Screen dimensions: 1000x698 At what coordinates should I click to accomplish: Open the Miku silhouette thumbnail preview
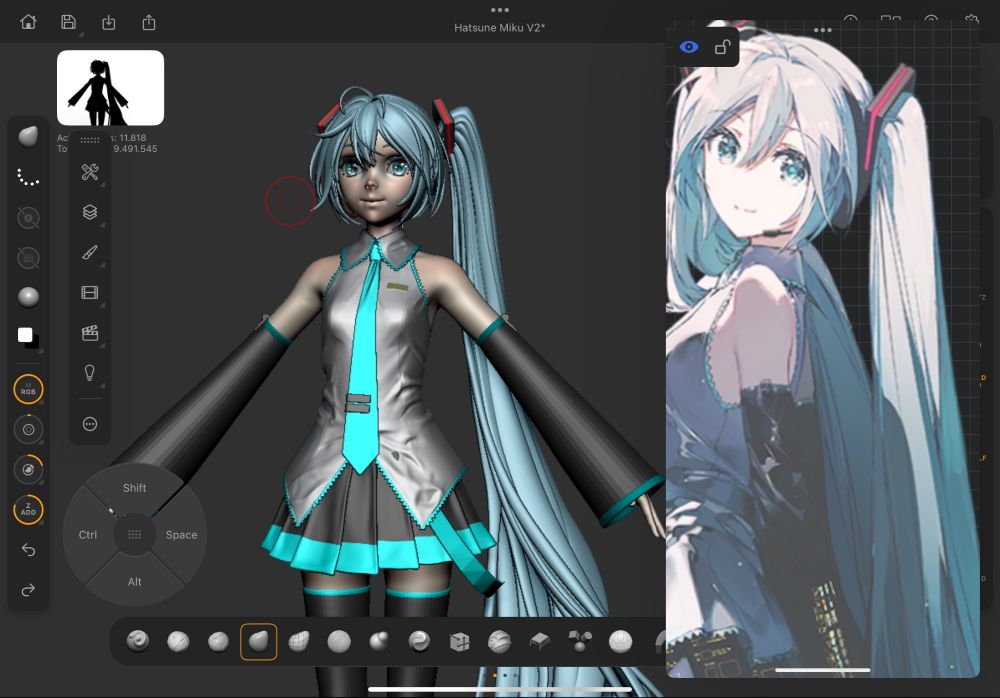click(x=110, y=88)
